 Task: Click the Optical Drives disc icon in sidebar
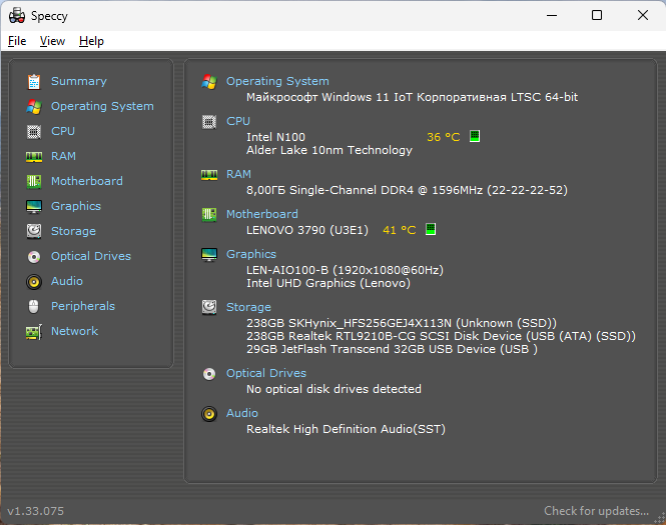pos(34,257)
